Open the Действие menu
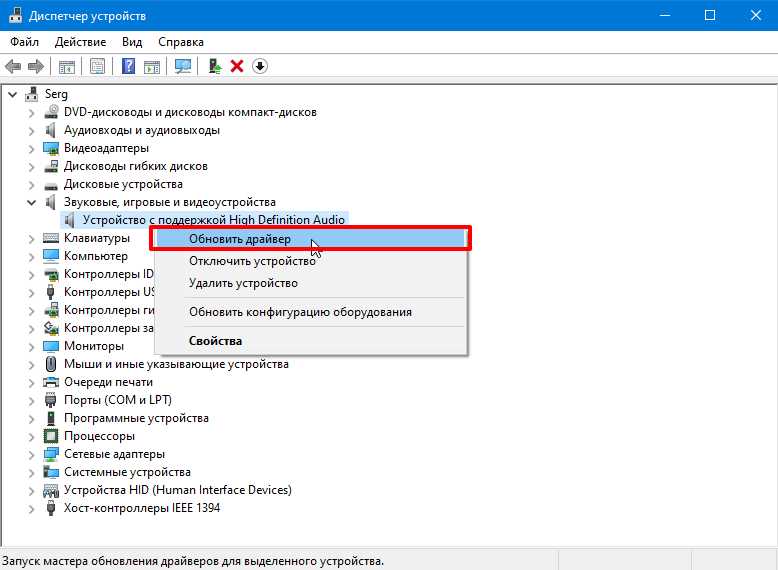This screenshot has width=778, height=570. pyautogui.click(x=80, y=42)
